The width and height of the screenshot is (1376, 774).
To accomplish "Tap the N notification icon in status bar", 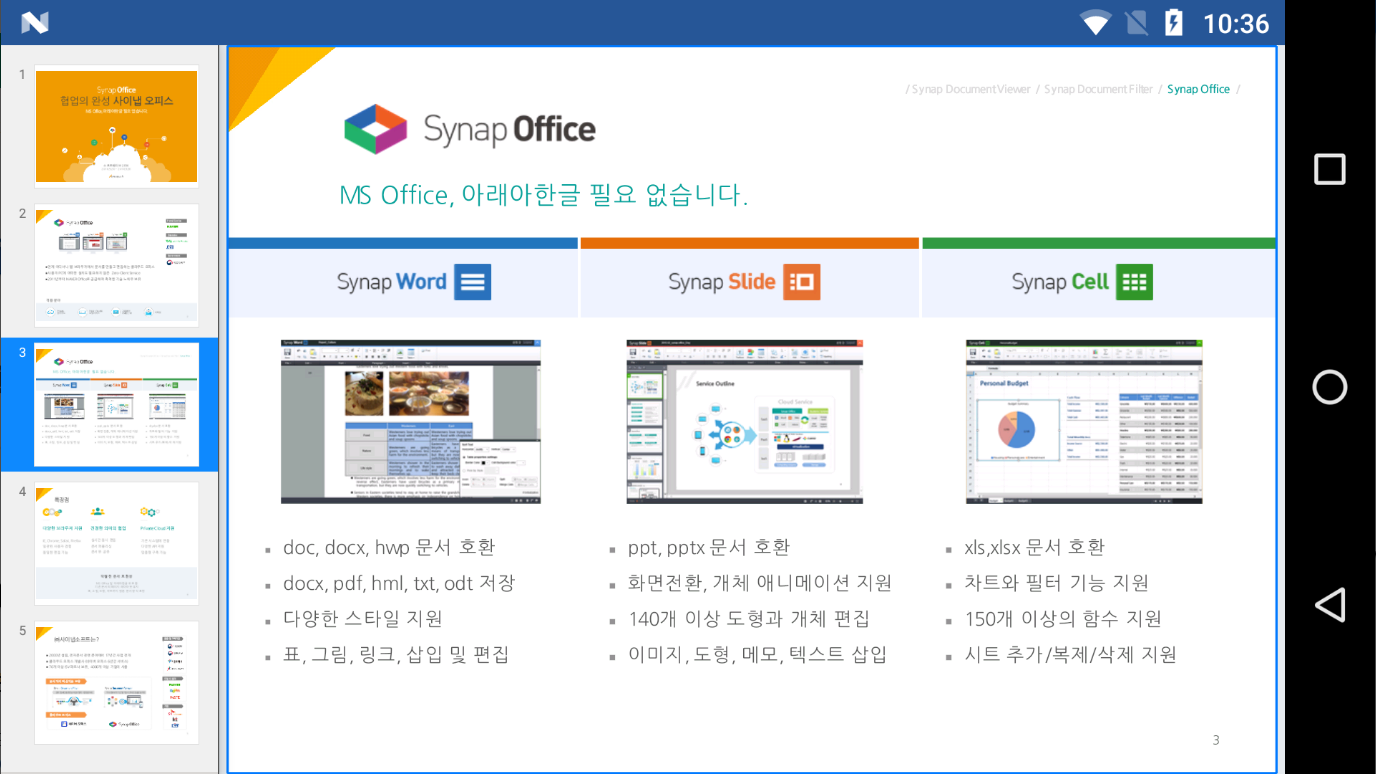I will tap(35, 22).
